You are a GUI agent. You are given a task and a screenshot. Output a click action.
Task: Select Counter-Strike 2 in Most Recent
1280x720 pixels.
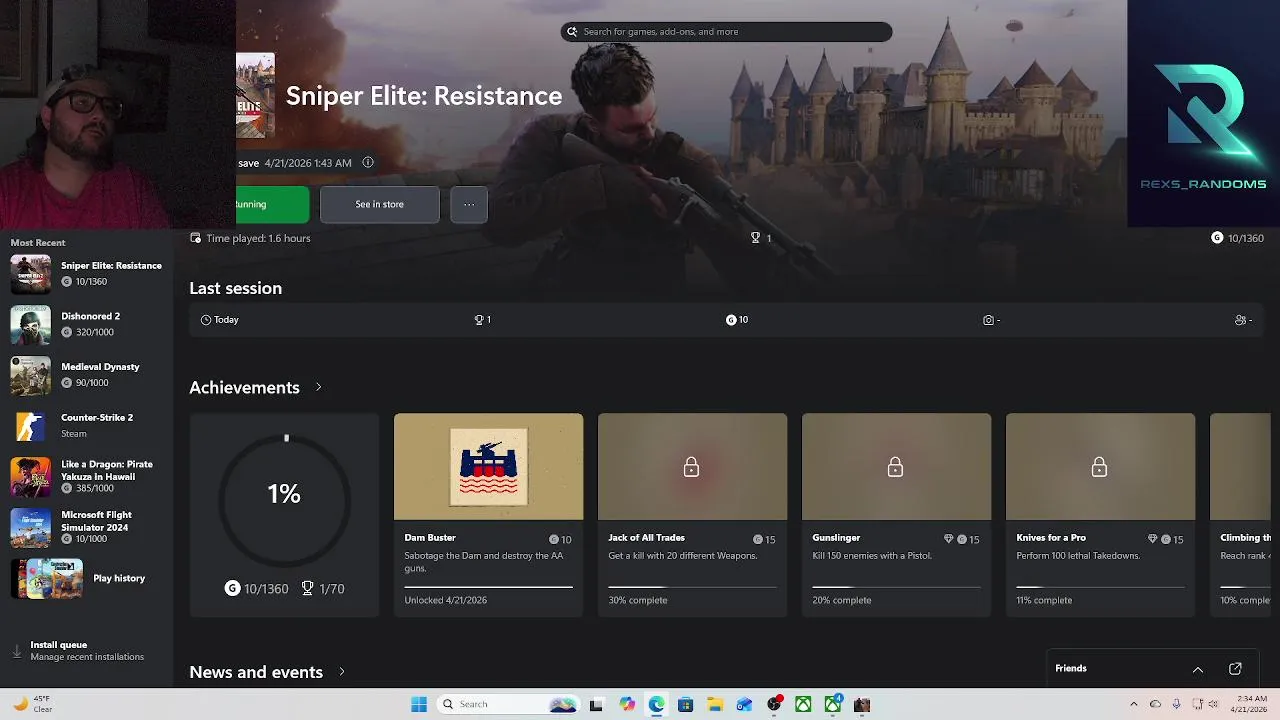click(x=86, y=425)
